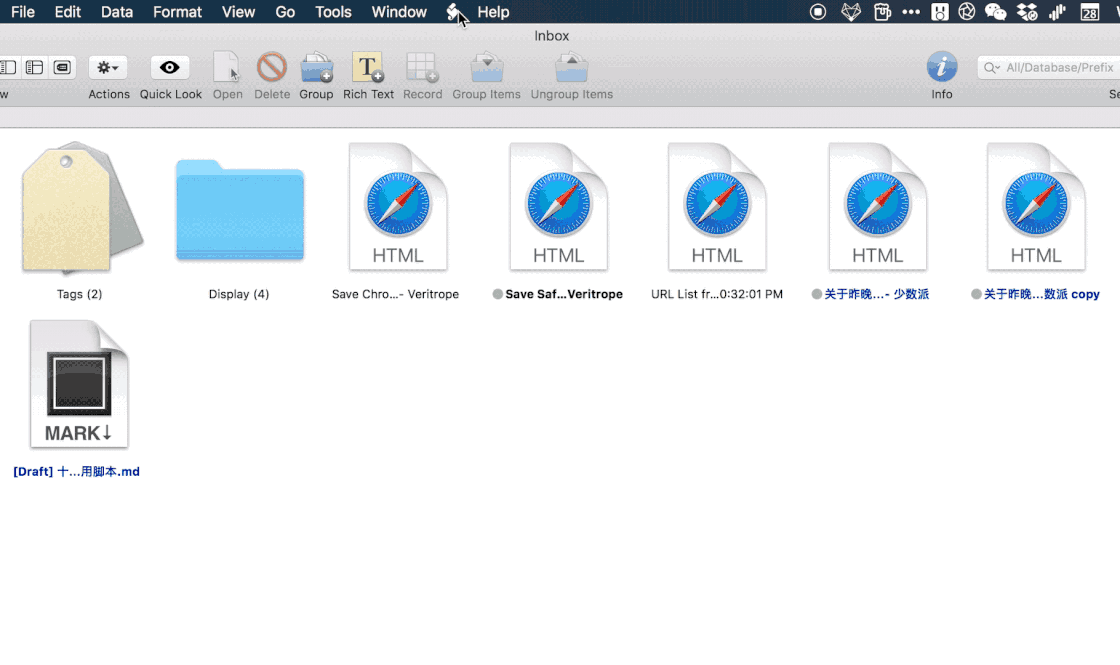The height and width of the screenshot is (665, 1120).
Task: Open the Data menu
Action: tap(116, 11)
